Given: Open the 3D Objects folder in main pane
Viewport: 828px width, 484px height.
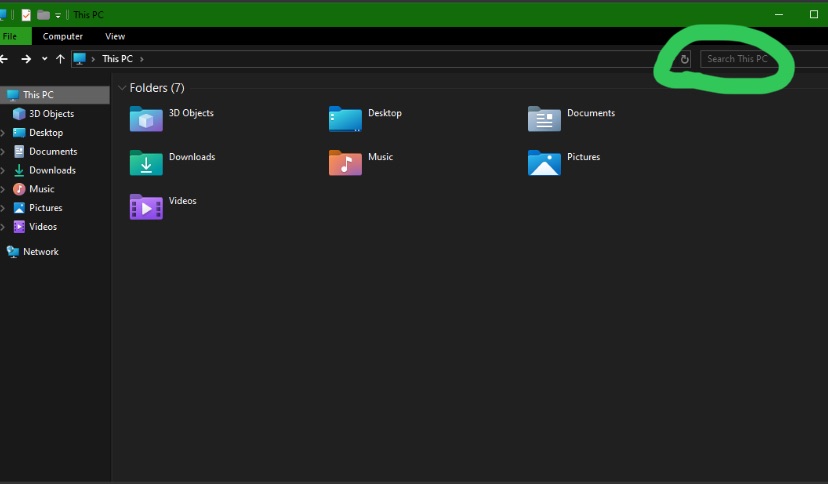Looking at the screenshot, I should 146,119.
